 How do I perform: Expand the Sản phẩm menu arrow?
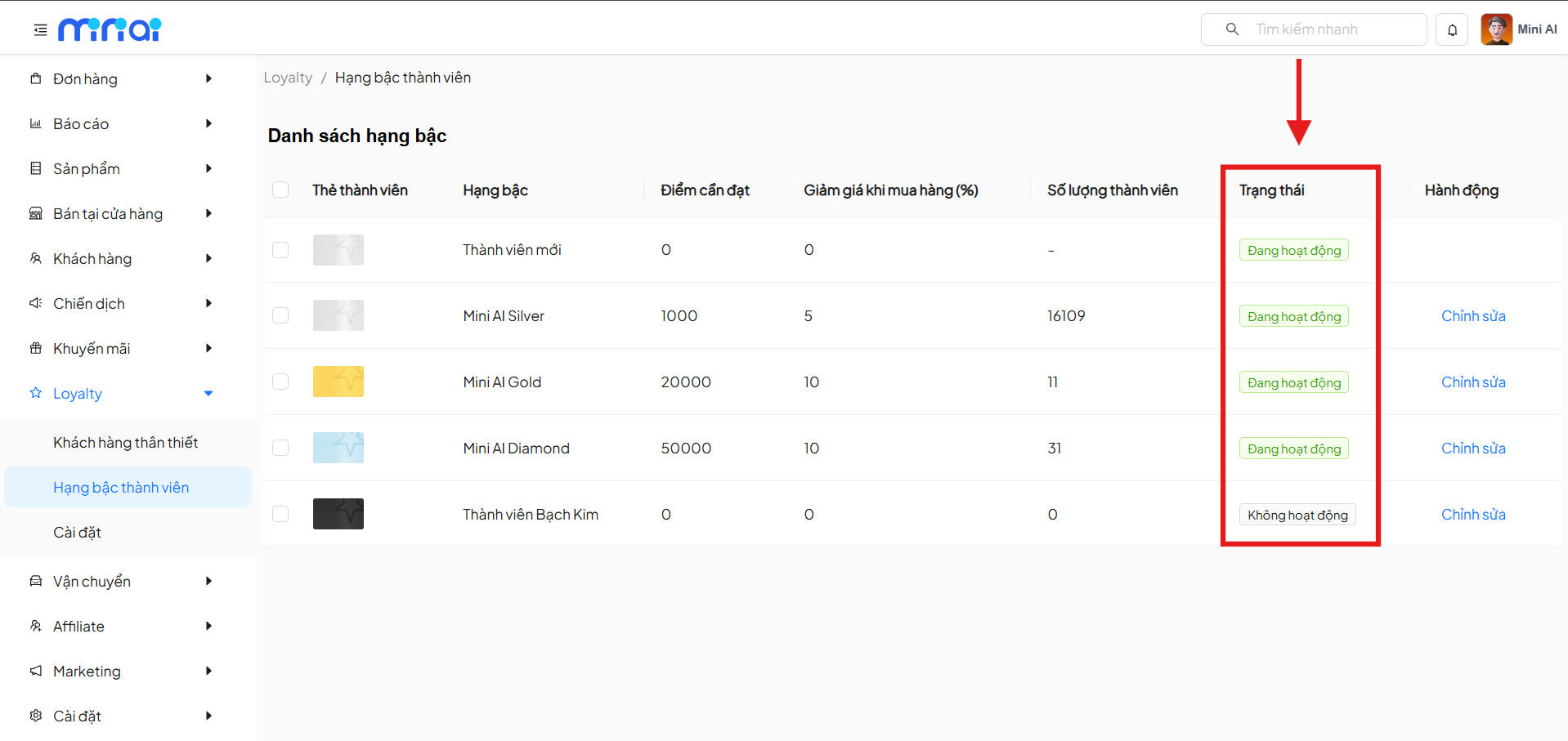(208, 169)
